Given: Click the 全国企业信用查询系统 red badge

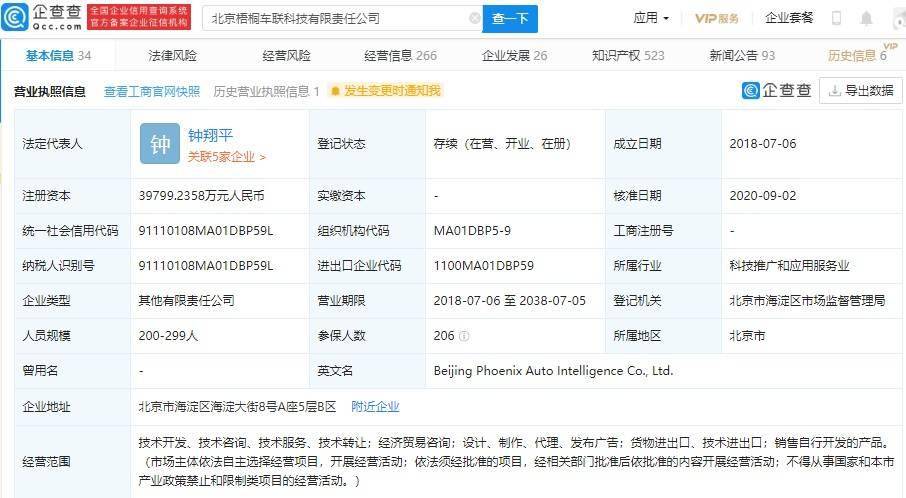Looking at the screenshot, I should 139,16.
